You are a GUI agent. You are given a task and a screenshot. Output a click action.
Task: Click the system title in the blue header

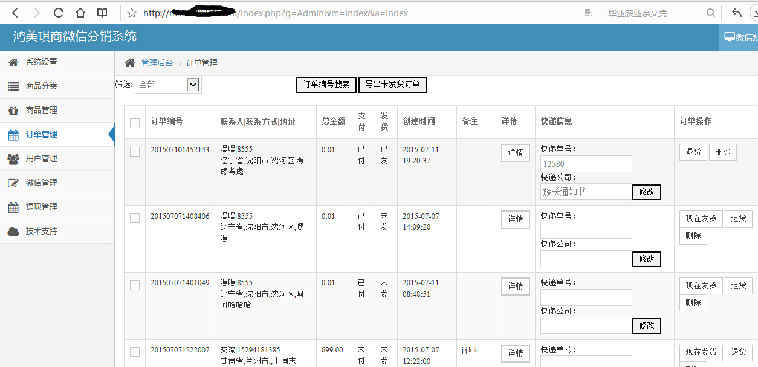[74, 37]
